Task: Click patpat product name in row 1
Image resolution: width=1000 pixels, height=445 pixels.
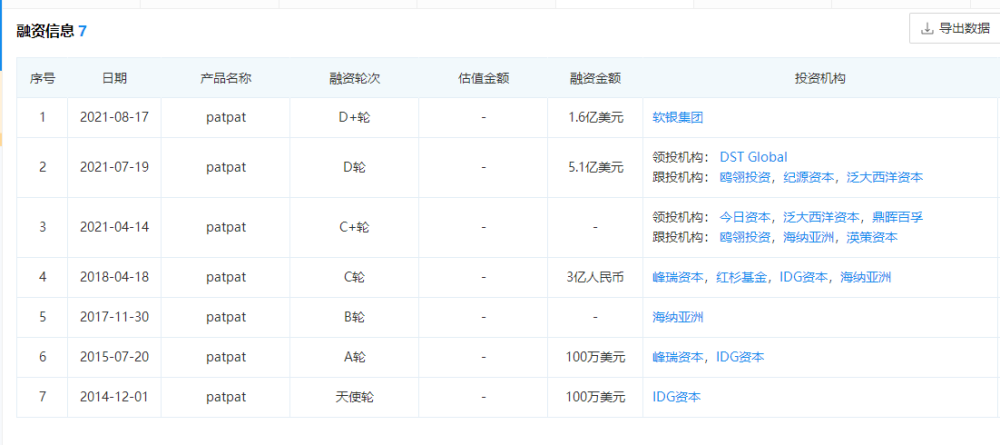Action: coord(226,117)
